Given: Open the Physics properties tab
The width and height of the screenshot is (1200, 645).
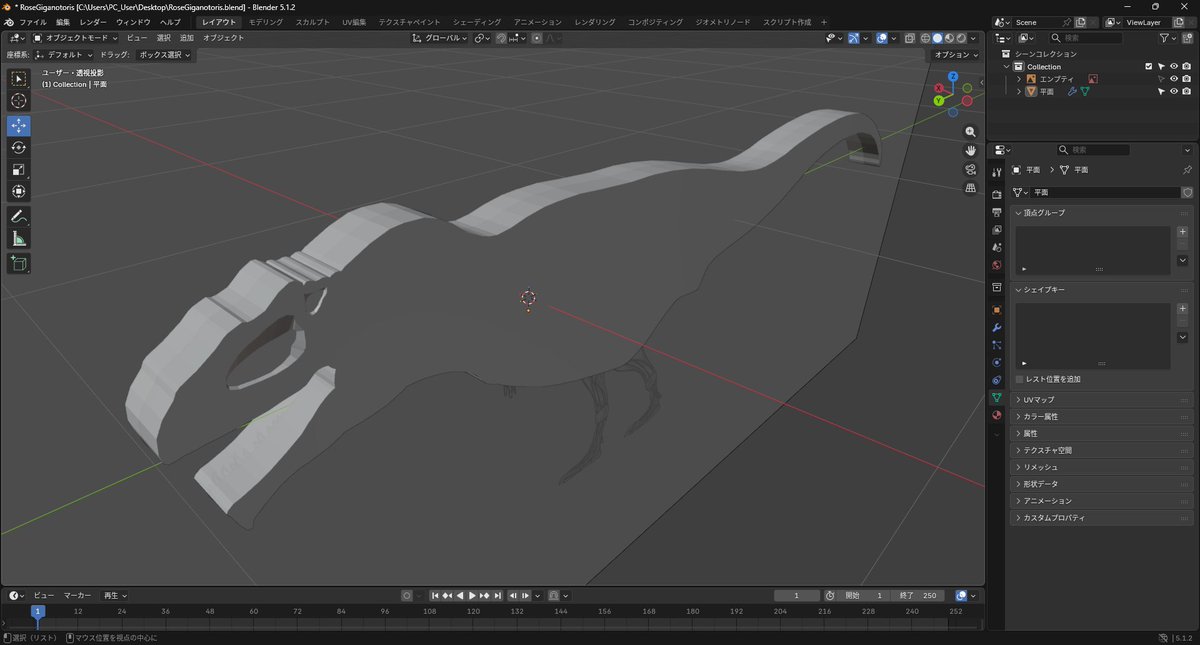Looking at the screenshot, I should [x=996, y=362].
